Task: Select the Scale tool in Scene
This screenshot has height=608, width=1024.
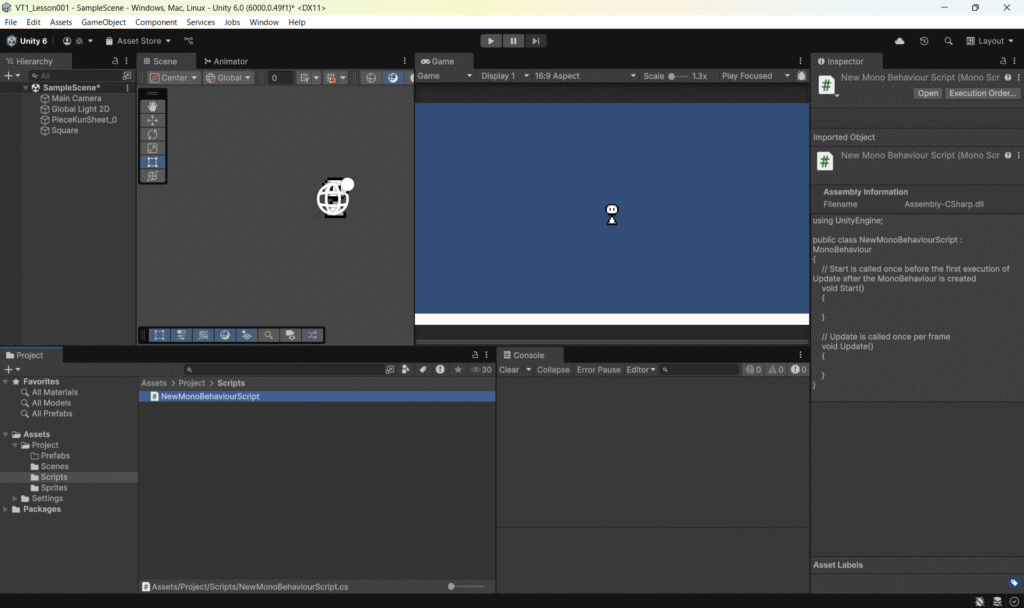Action: tap(152, 148)
